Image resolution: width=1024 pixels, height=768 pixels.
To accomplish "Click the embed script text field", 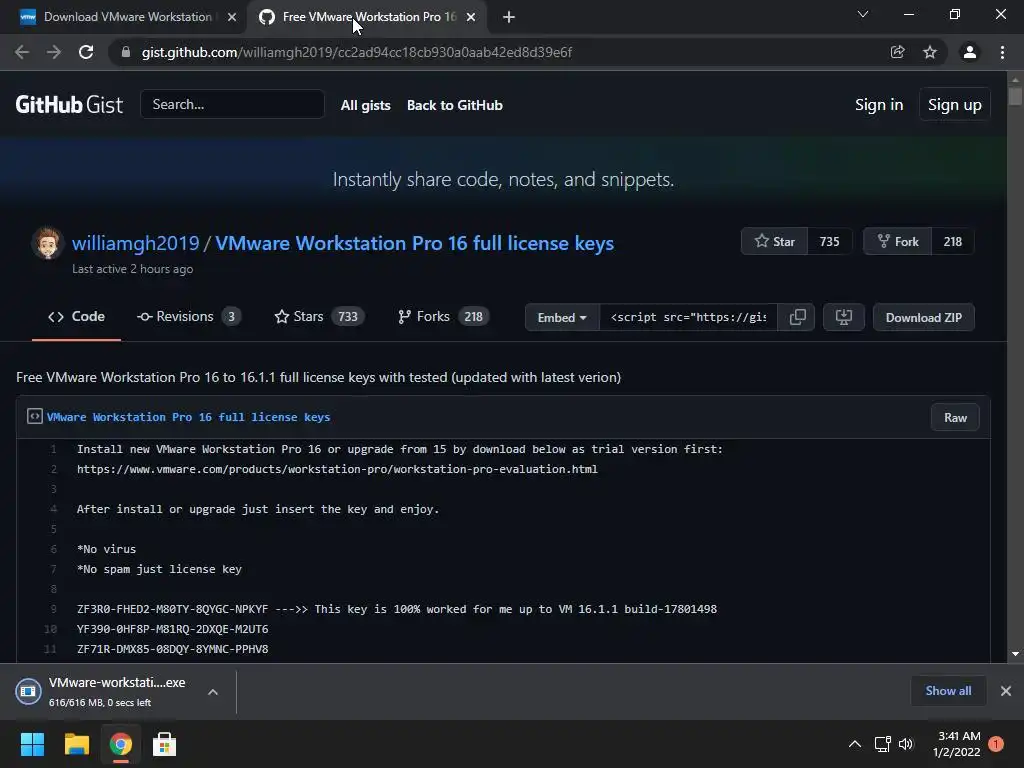I will [x=688, y=317].
